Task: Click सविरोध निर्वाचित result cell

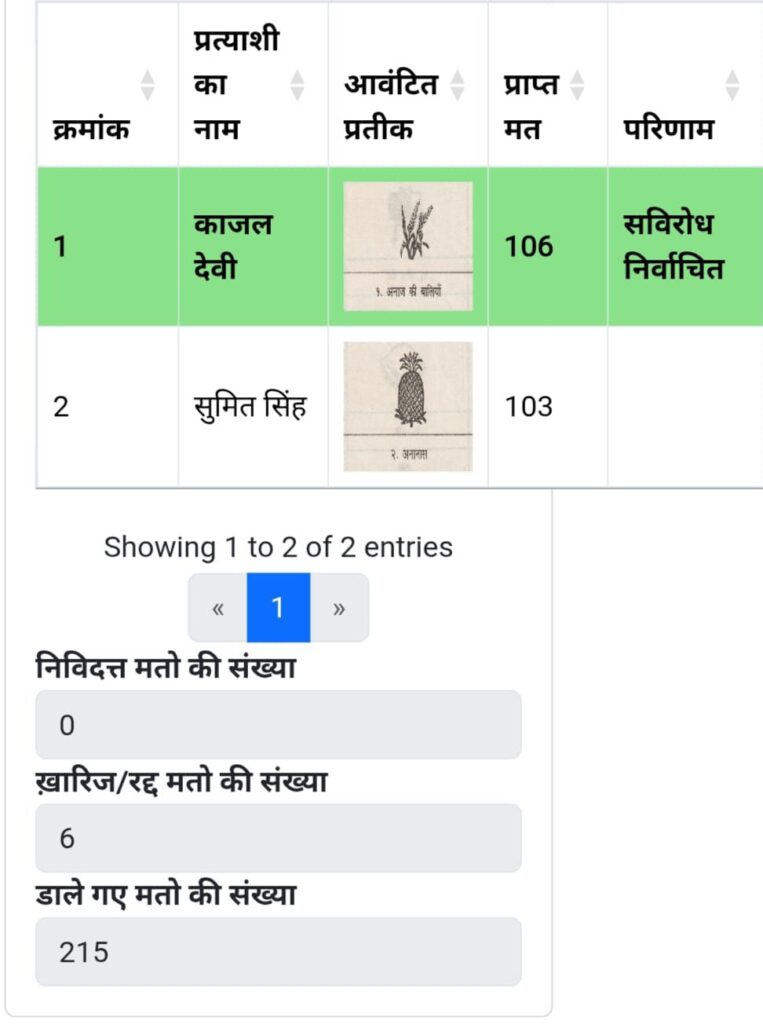Action: click(x=685, y=246)
